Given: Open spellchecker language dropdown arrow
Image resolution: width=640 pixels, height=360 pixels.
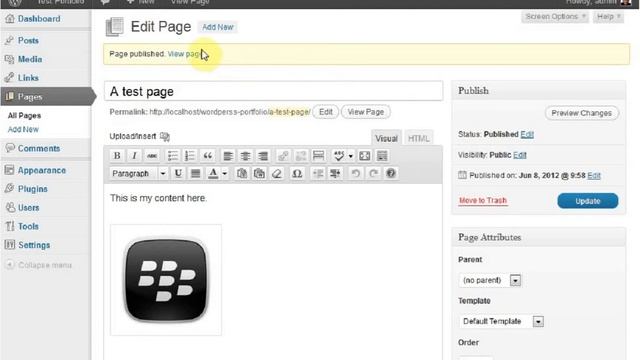Looking at the screenshot, I should click(x=351, y=156).
